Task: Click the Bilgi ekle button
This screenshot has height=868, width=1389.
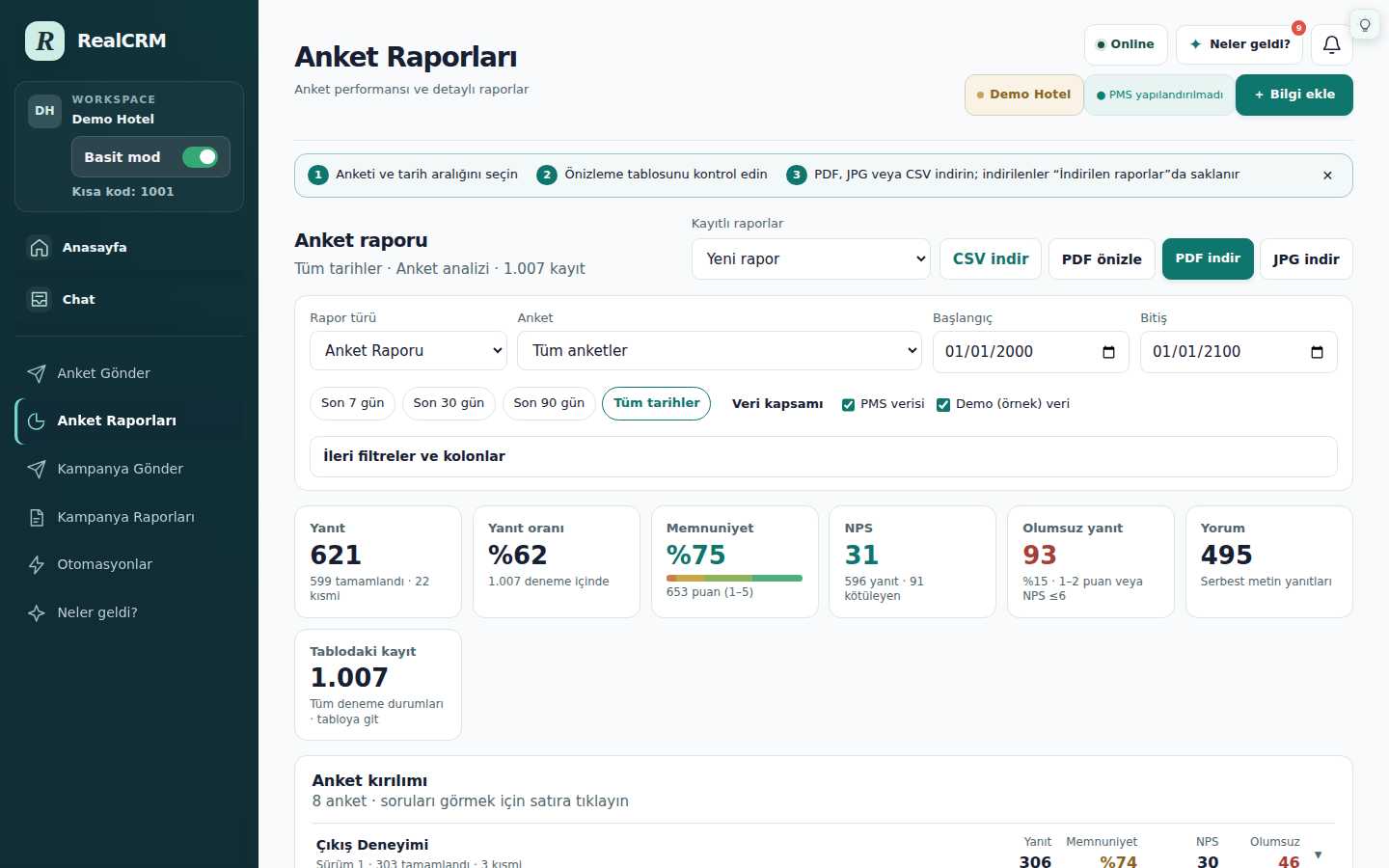Action: [x=1294, y=95]
